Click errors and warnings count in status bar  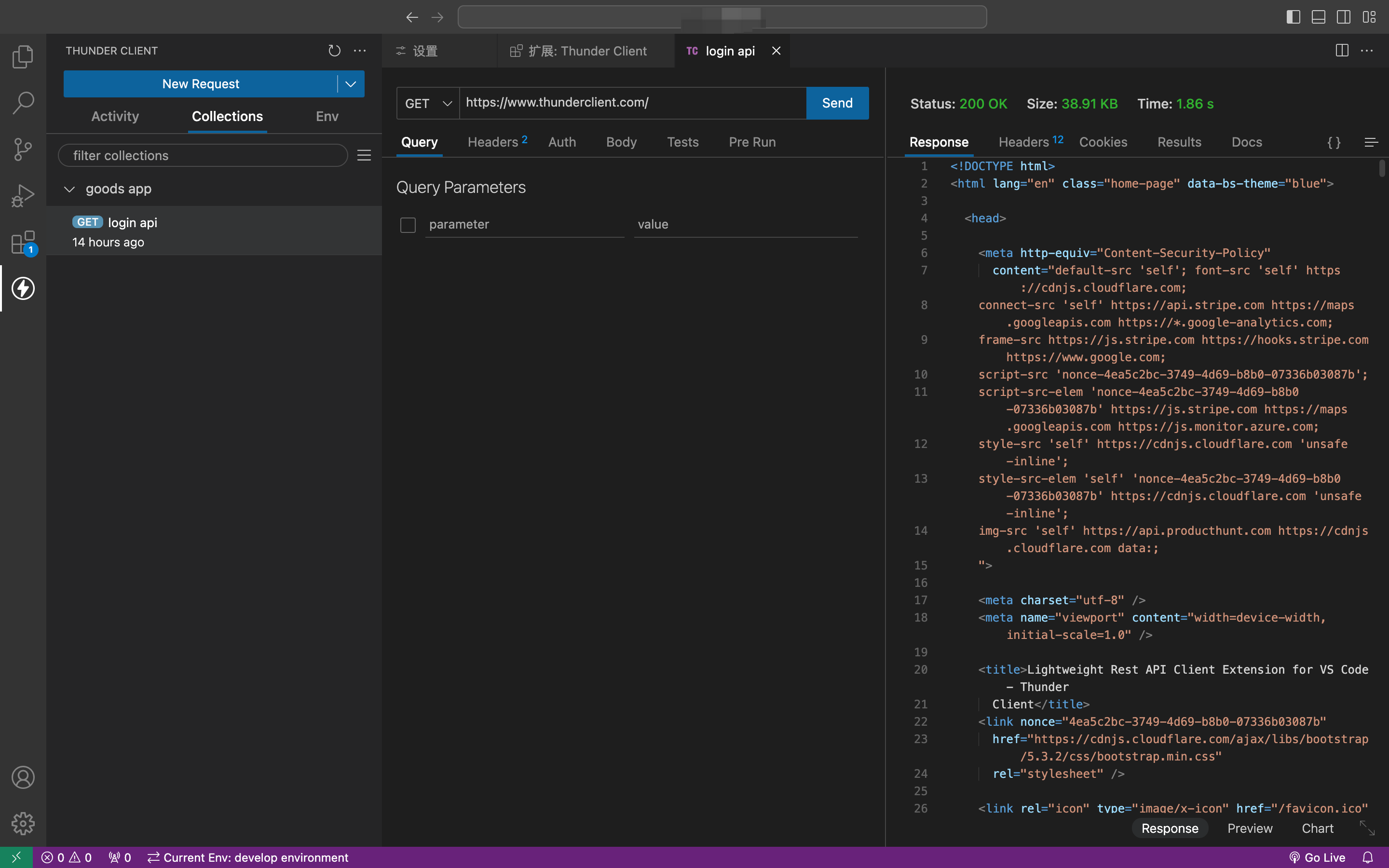click(x=67, y=857)
